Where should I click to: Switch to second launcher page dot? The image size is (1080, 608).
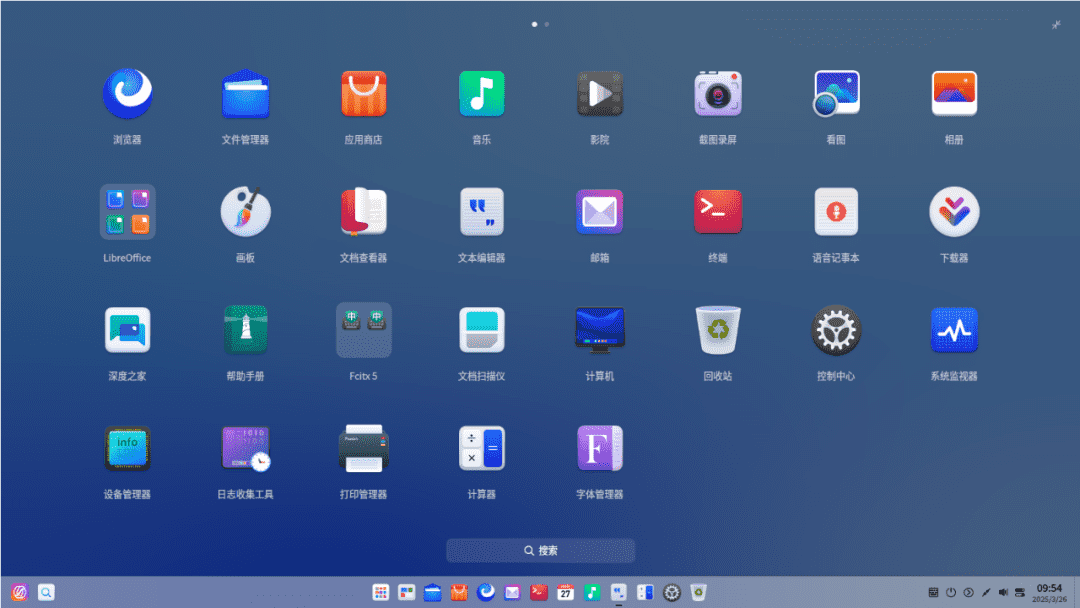pos(547,23)
